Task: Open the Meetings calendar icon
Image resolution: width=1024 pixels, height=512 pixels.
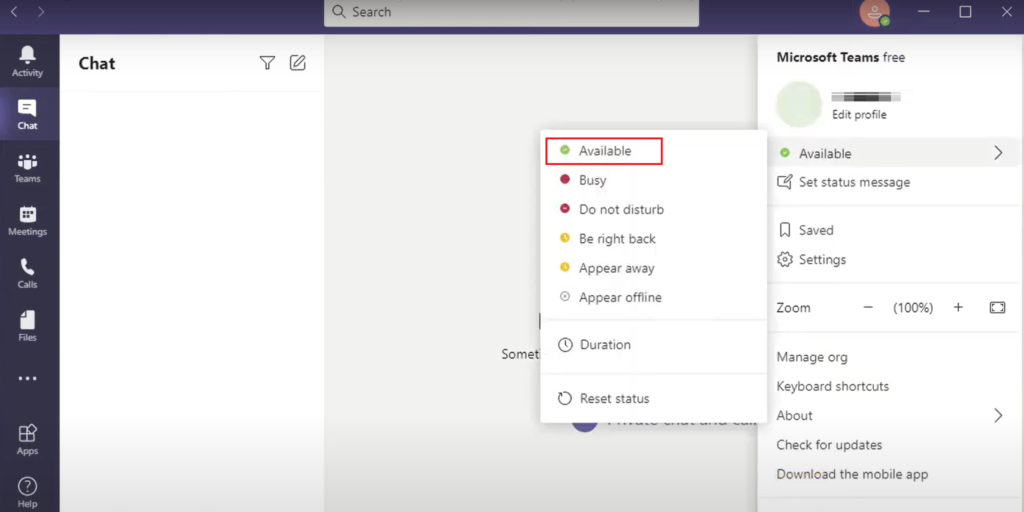Action: tap(27, 214)
